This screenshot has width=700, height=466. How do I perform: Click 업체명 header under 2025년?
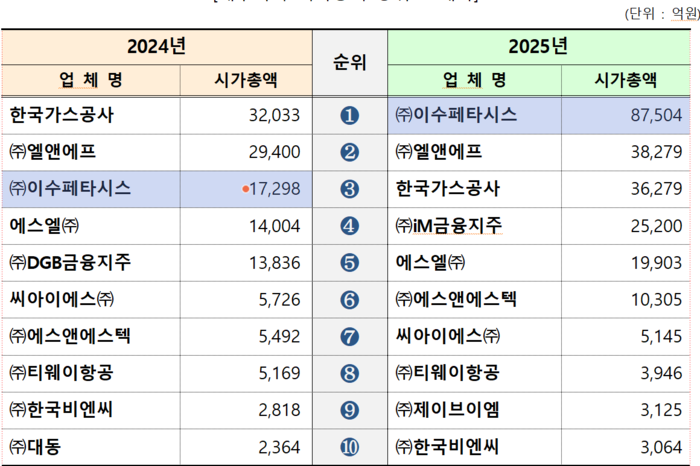[475, 80]
